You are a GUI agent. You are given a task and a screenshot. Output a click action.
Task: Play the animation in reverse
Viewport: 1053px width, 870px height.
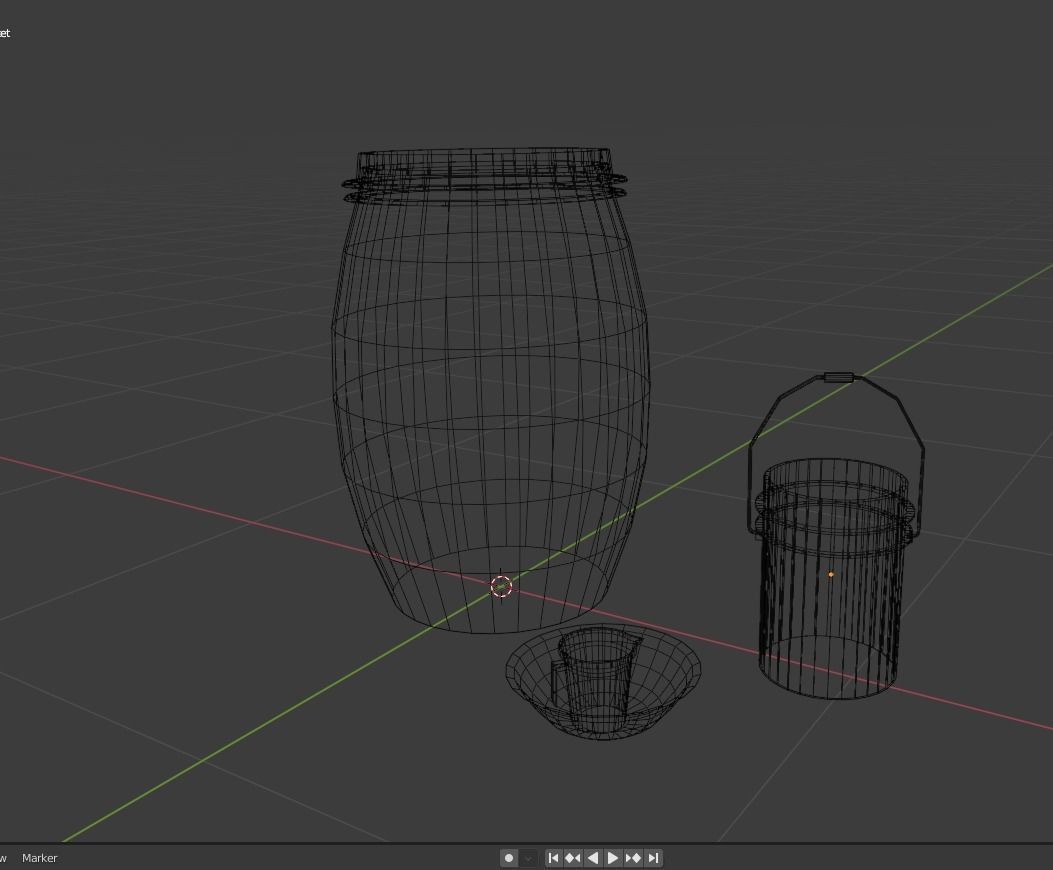point(593,858)
